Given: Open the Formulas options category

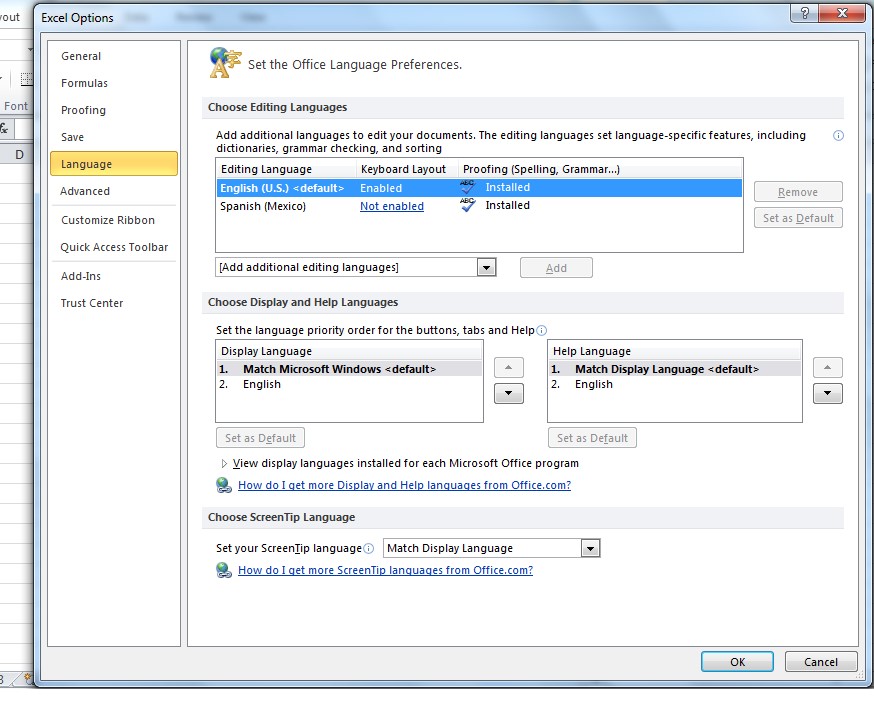Looking at the screenshot, I should point(114,83).
